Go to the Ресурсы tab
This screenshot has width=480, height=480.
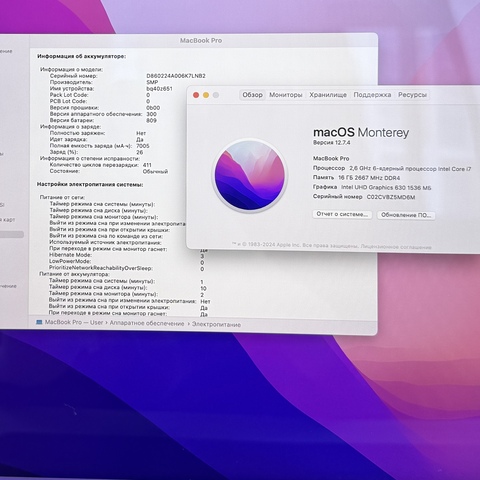[x=412, y=95]
